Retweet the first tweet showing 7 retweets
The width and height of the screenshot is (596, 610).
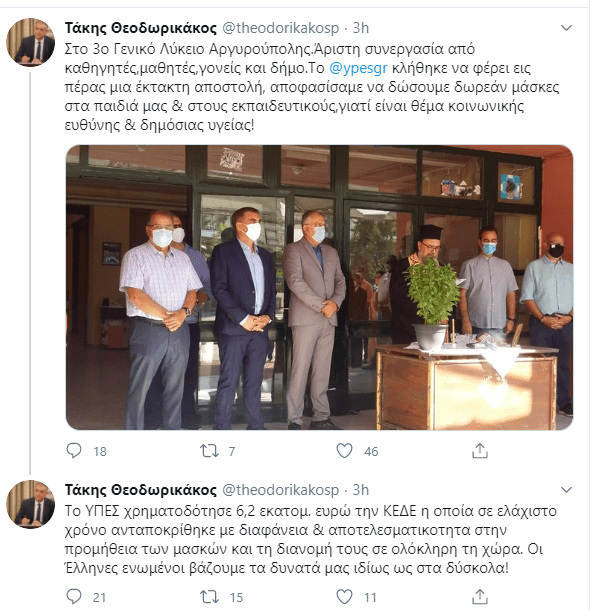209,451
